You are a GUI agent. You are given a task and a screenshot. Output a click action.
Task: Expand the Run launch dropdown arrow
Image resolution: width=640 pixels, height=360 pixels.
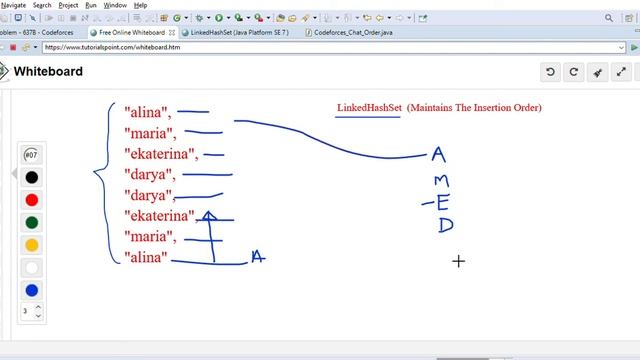[x=228, y=18]
